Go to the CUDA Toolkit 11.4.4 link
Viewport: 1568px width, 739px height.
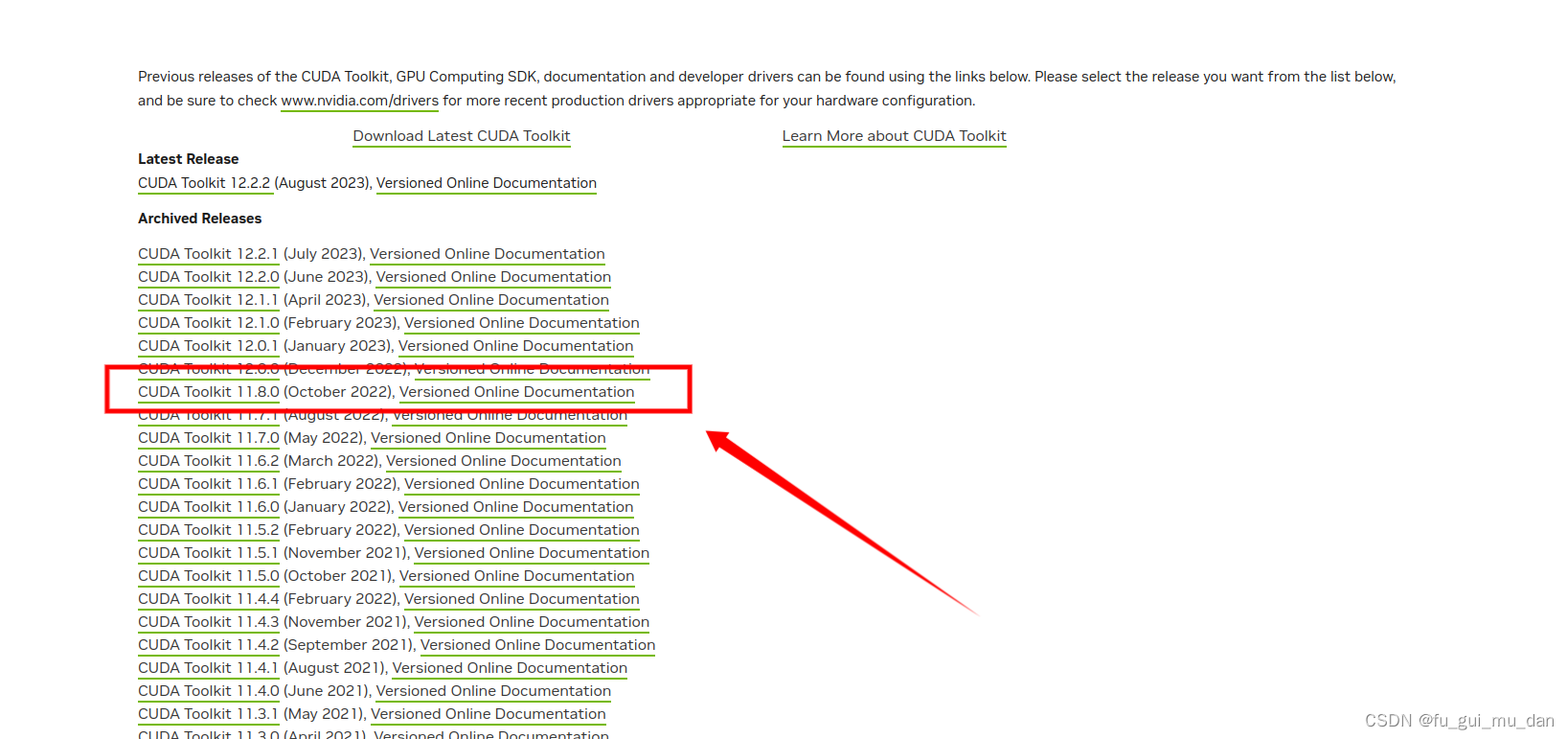click(x=209, y=599)
